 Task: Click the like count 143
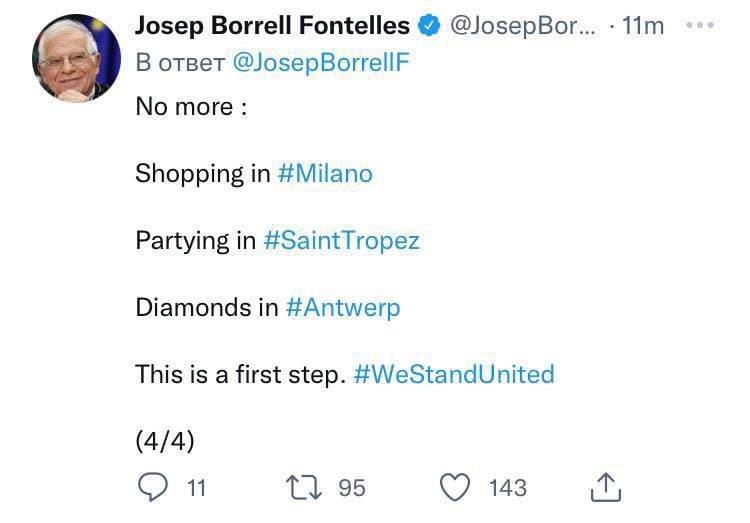click(507, 488)
